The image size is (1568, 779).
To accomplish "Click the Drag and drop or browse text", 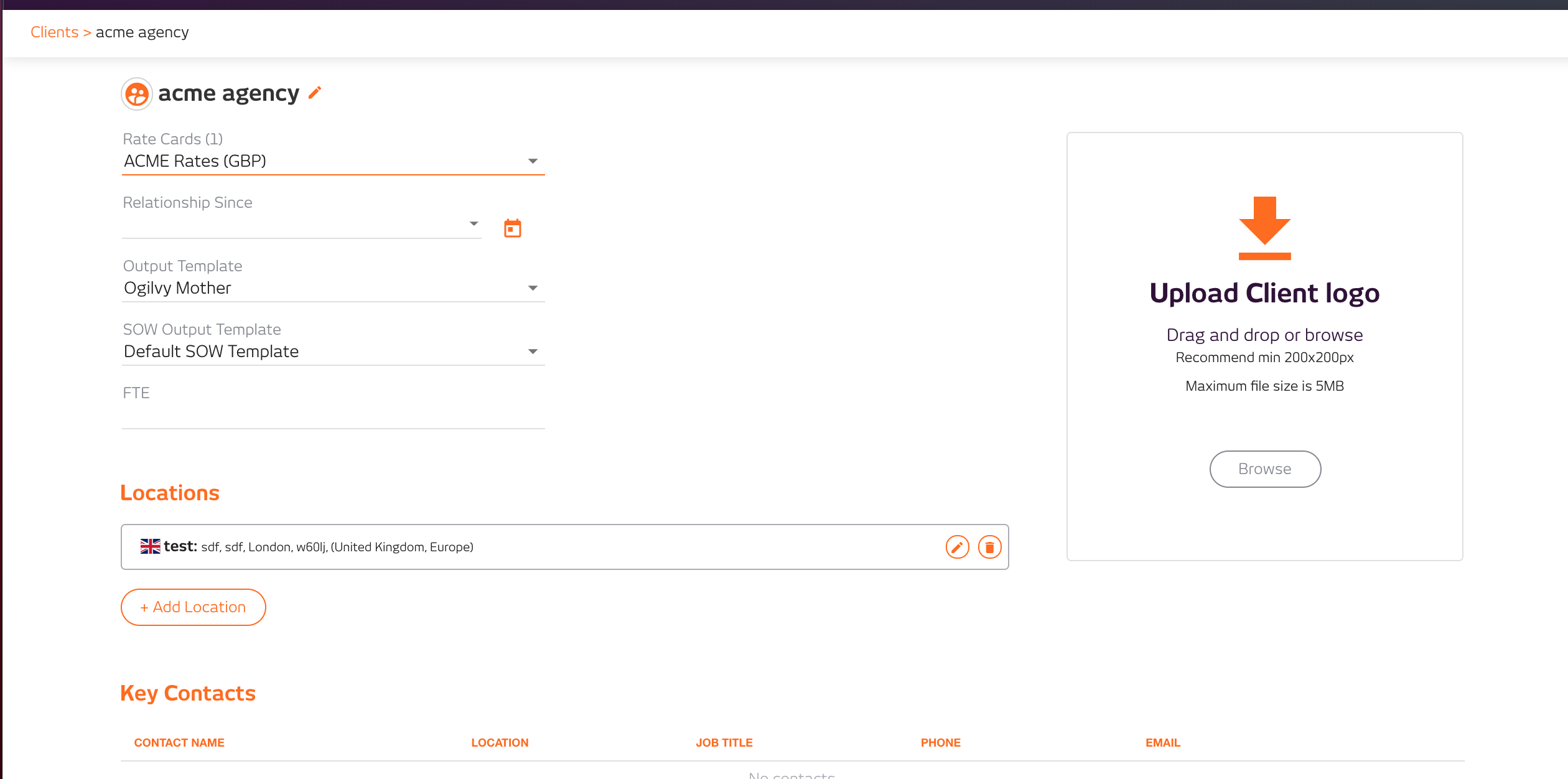I will click(1265, 335).
